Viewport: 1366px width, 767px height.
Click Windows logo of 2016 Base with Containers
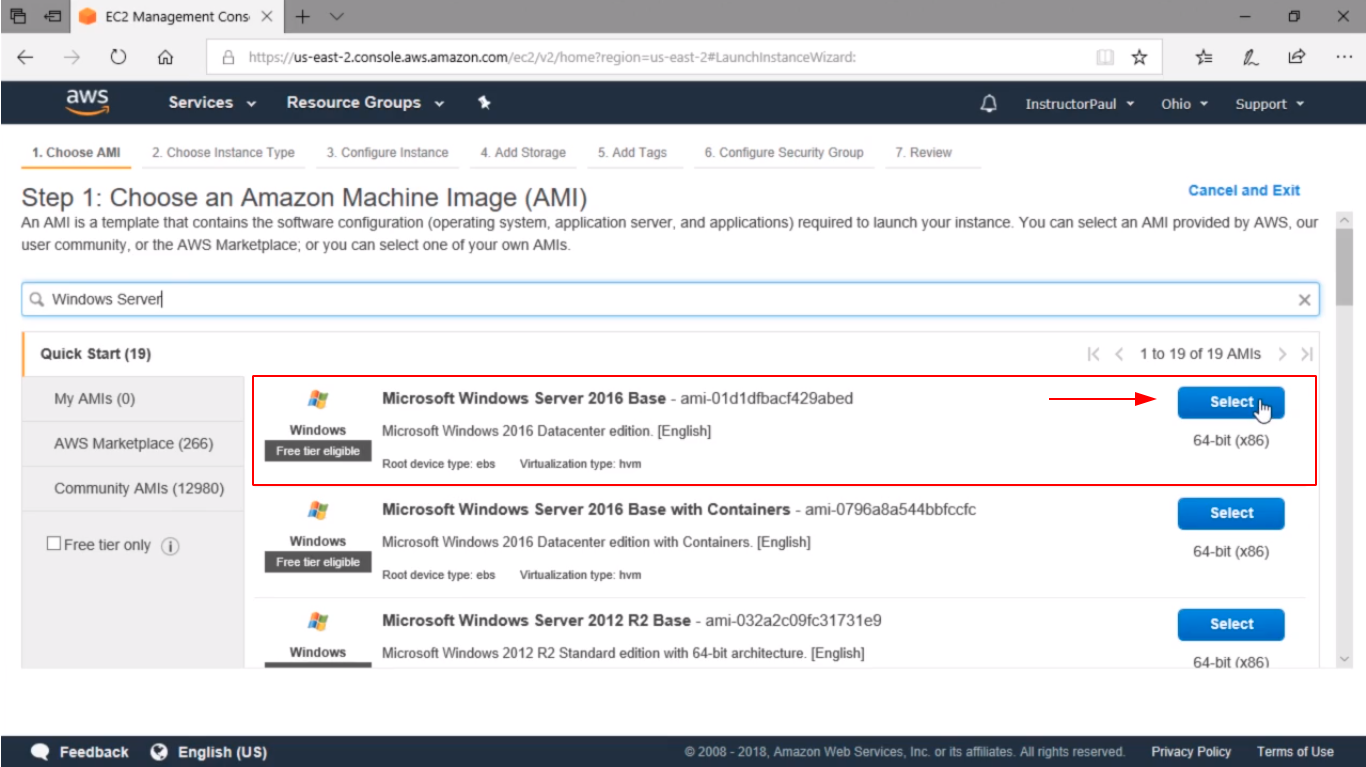click(x=318, y=511)
